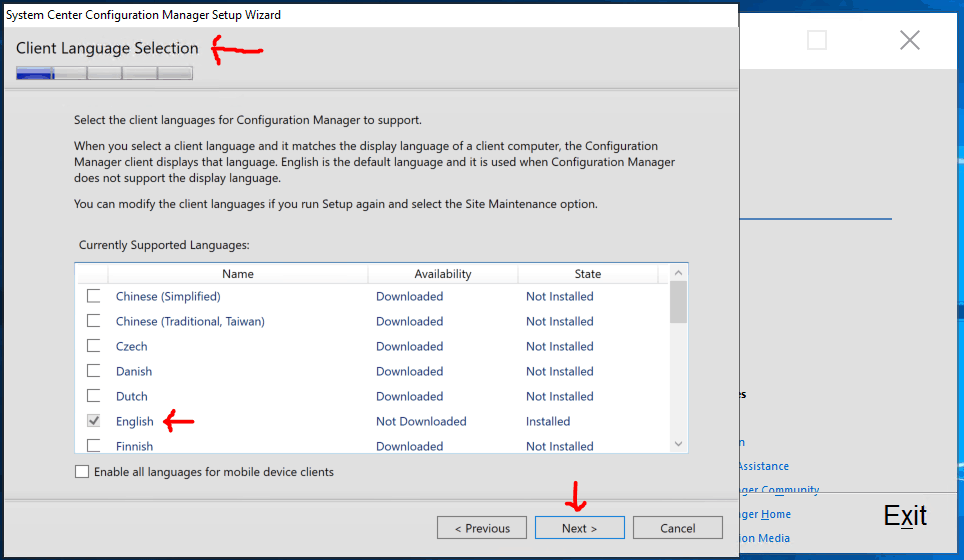Sort the list by the Name column header
This screenshot has height=560, width=964.
pos(238,274)
